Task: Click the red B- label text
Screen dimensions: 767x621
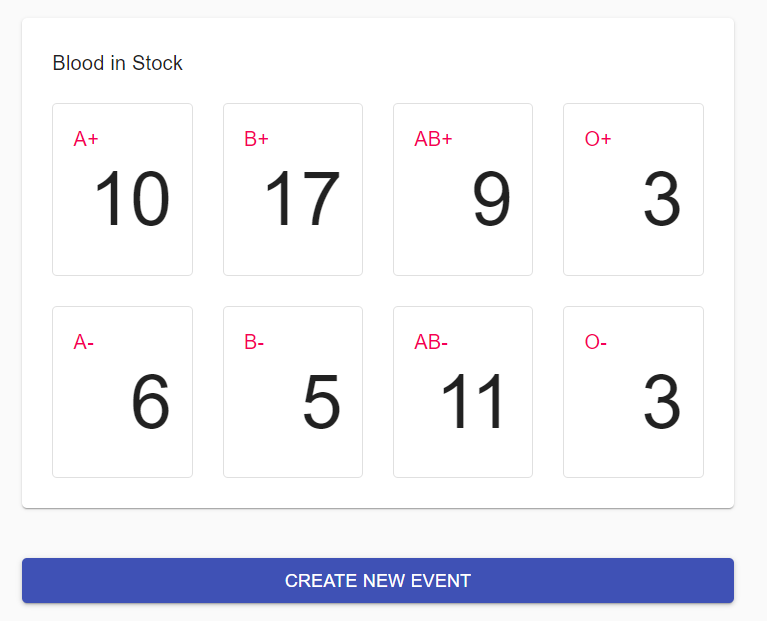Action: [254, 342]
